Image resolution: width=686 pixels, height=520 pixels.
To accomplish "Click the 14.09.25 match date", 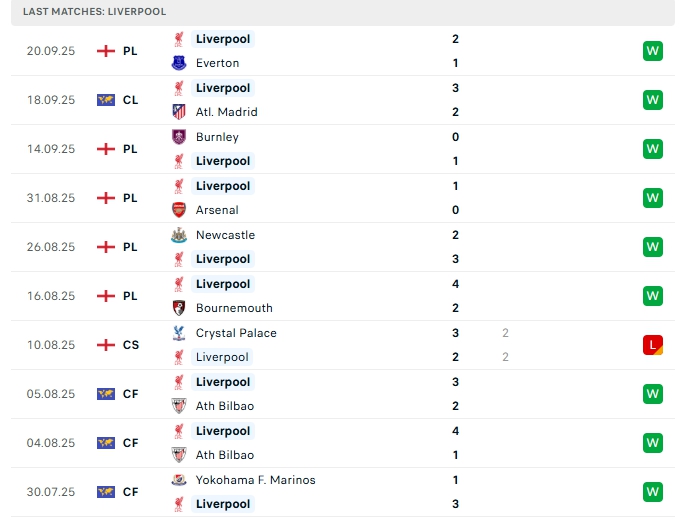I will pos(51,149).
